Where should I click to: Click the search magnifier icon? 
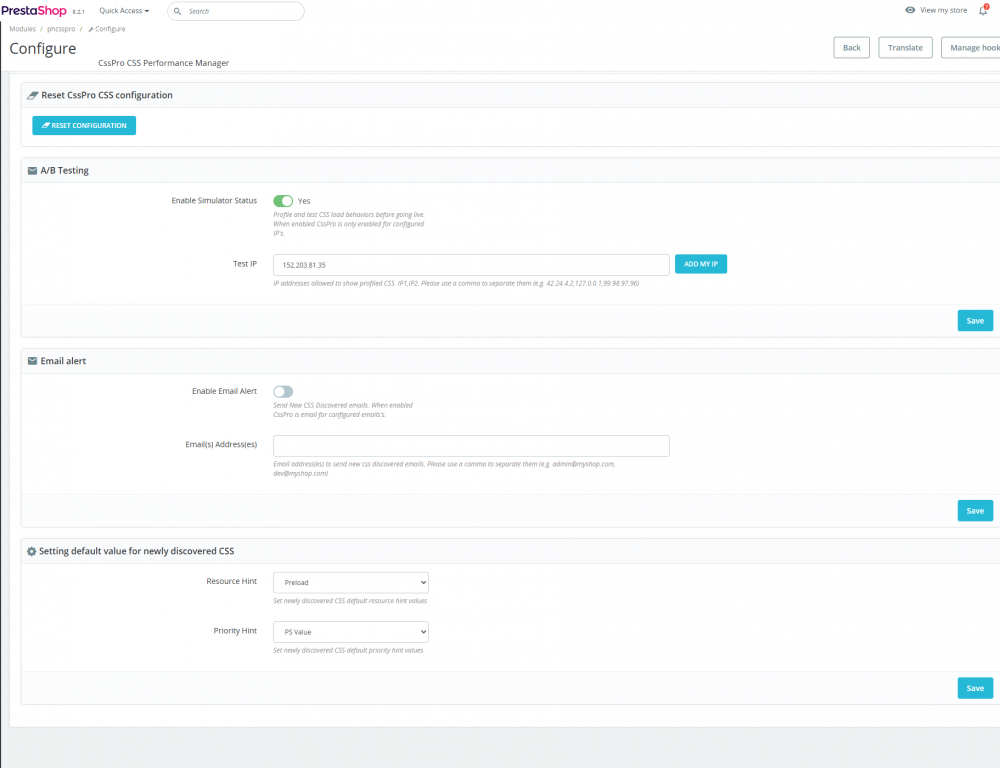177,11
